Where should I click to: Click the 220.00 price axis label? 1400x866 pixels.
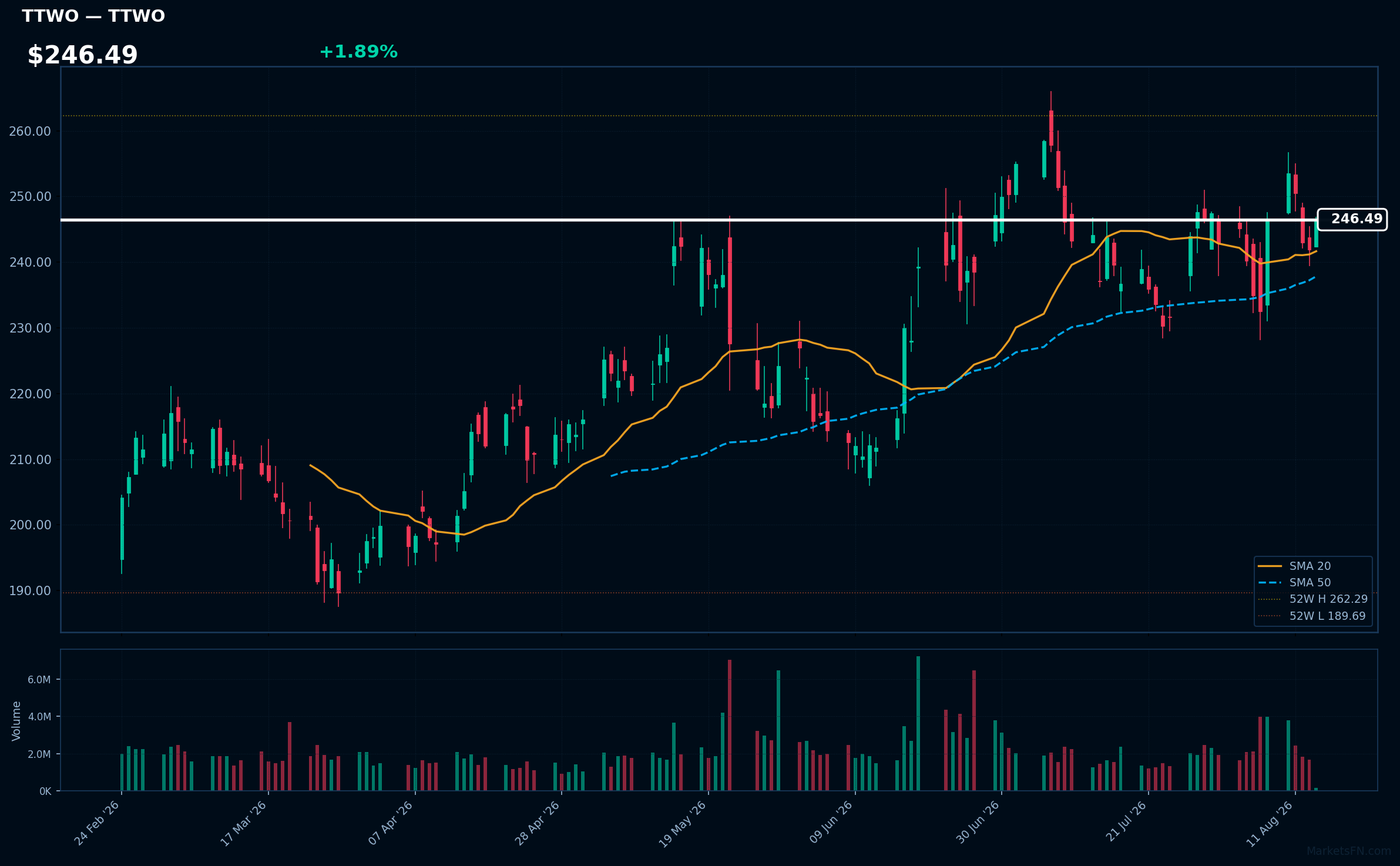30,394
